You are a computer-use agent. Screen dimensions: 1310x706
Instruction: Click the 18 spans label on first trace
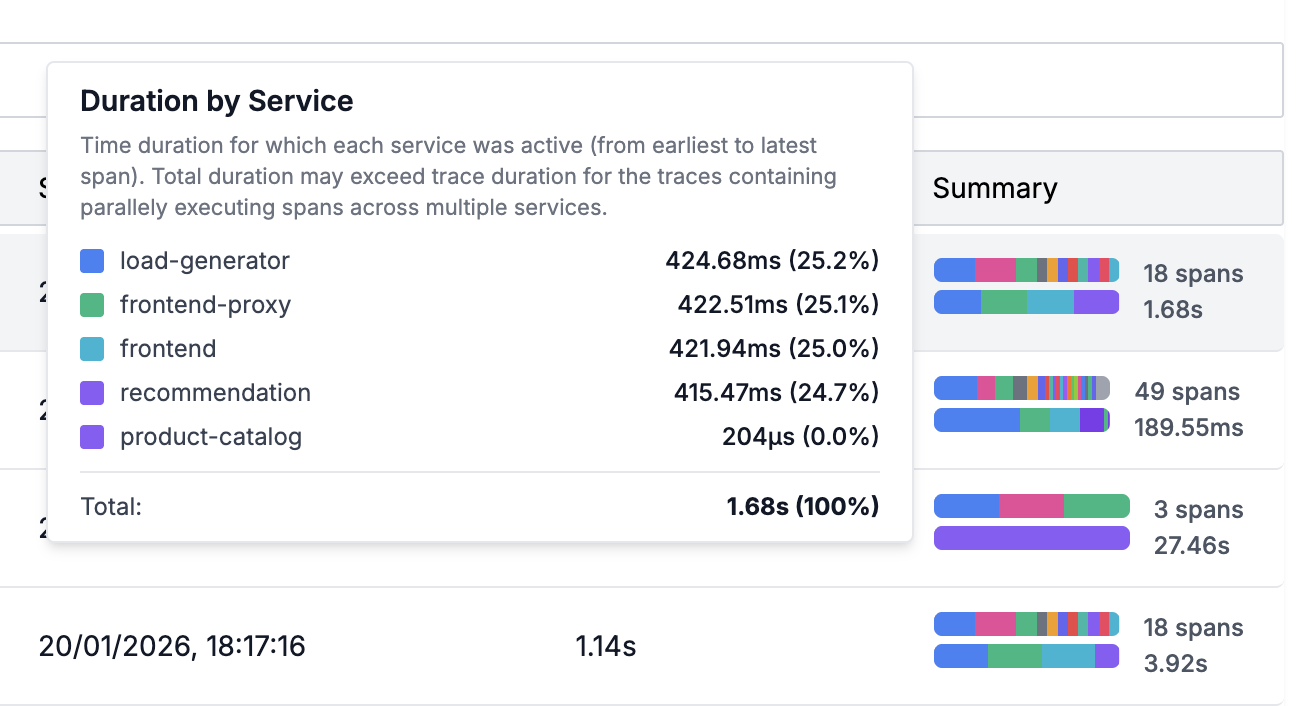coord(1192,273)
